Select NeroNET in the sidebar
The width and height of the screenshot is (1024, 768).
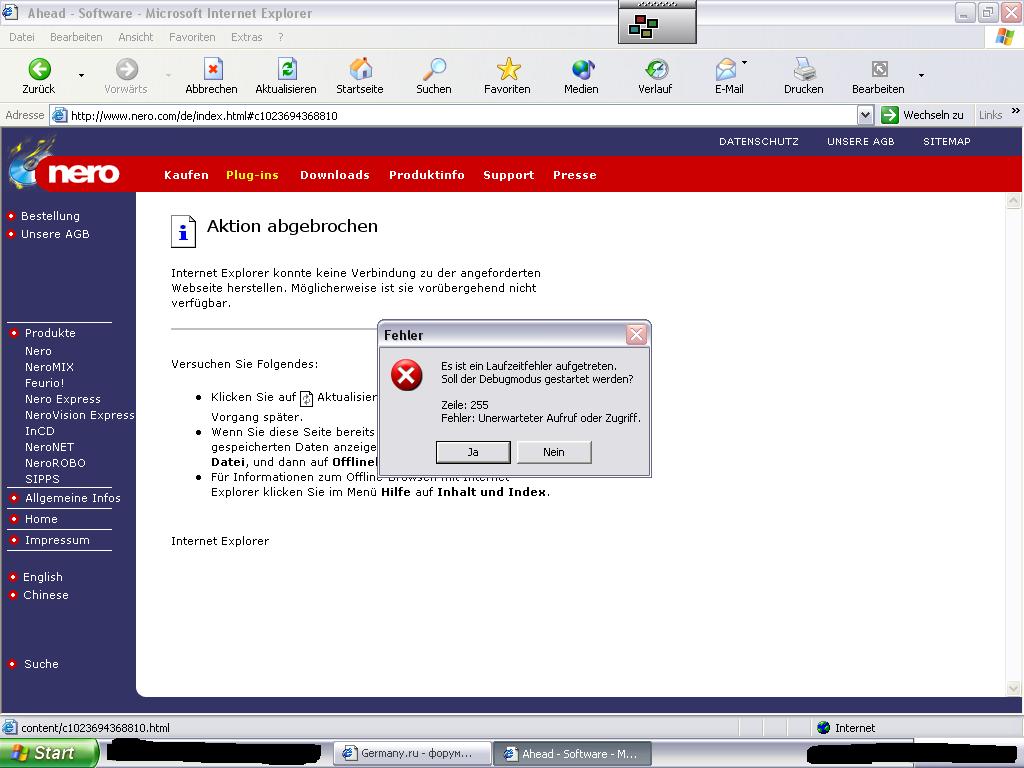(x=50, y=447)
